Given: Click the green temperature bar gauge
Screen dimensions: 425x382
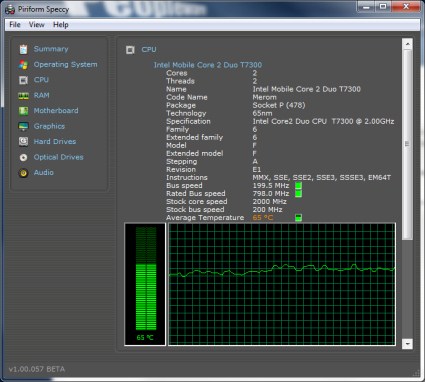Looking at the screenshot, I should coord(146,279).
